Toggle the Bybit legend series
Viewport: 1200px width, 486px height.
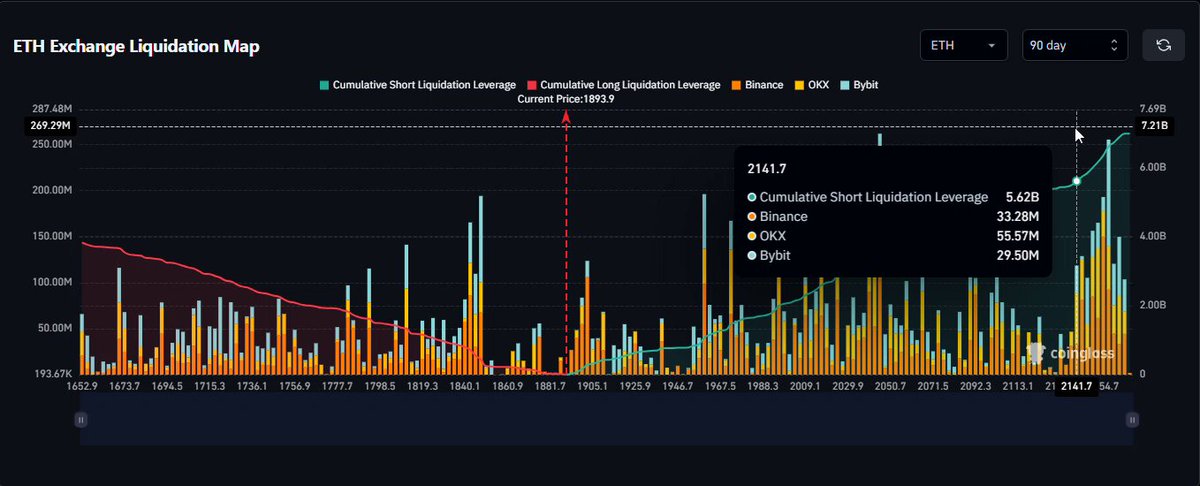[859, 85]
